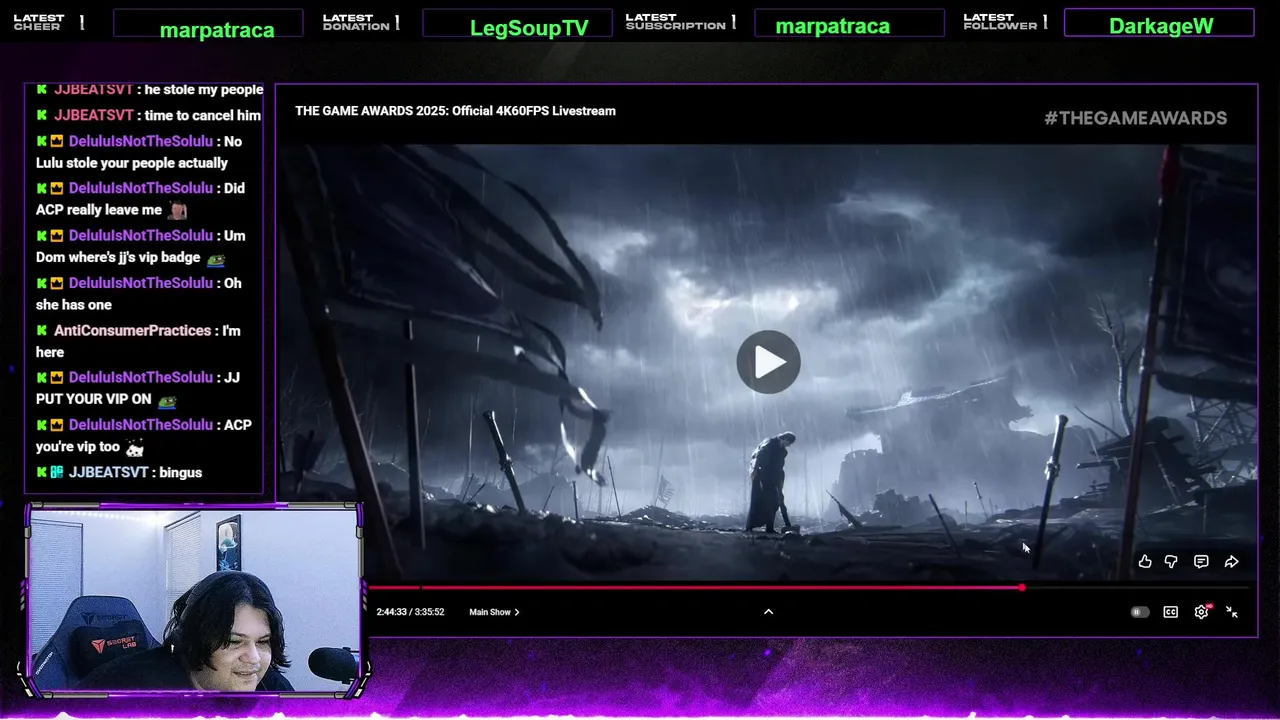Image resolution: width=1280 pixels, height=720 pixels.
Task: Expand the upward chevron below the progress bar
Action: pos(768,612)
